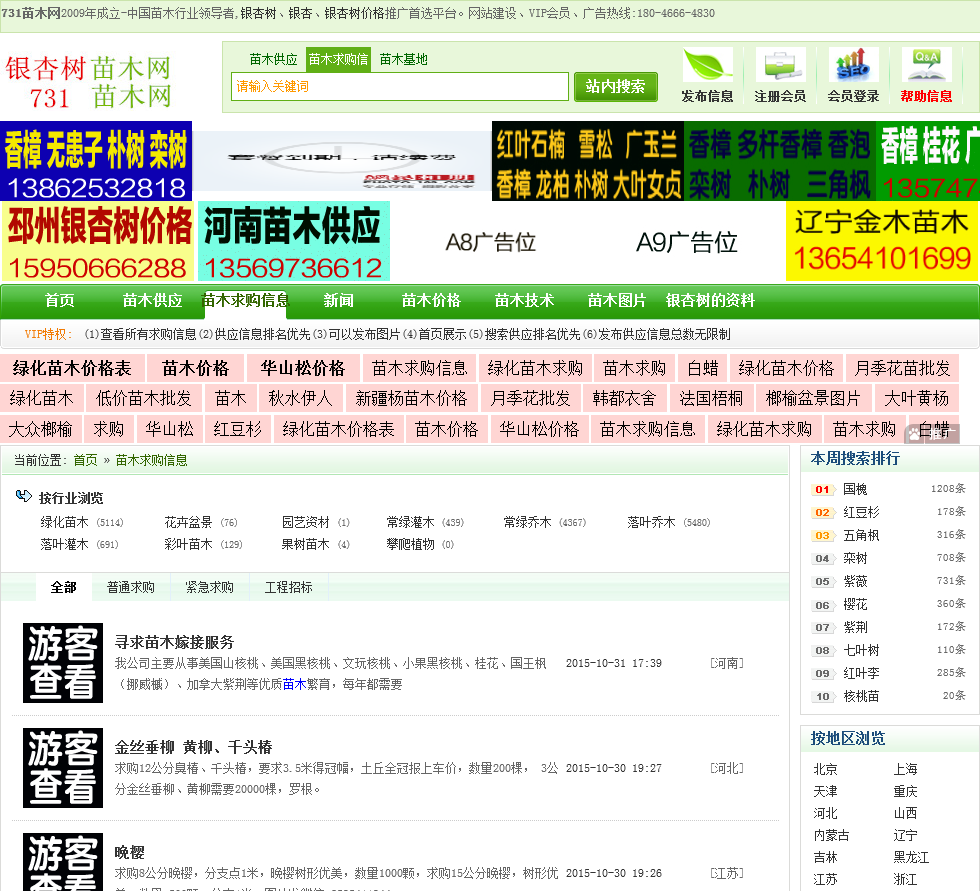
Task: Click the 银杏树苗木网 731 site logo
Action: [x=88, y=82]
